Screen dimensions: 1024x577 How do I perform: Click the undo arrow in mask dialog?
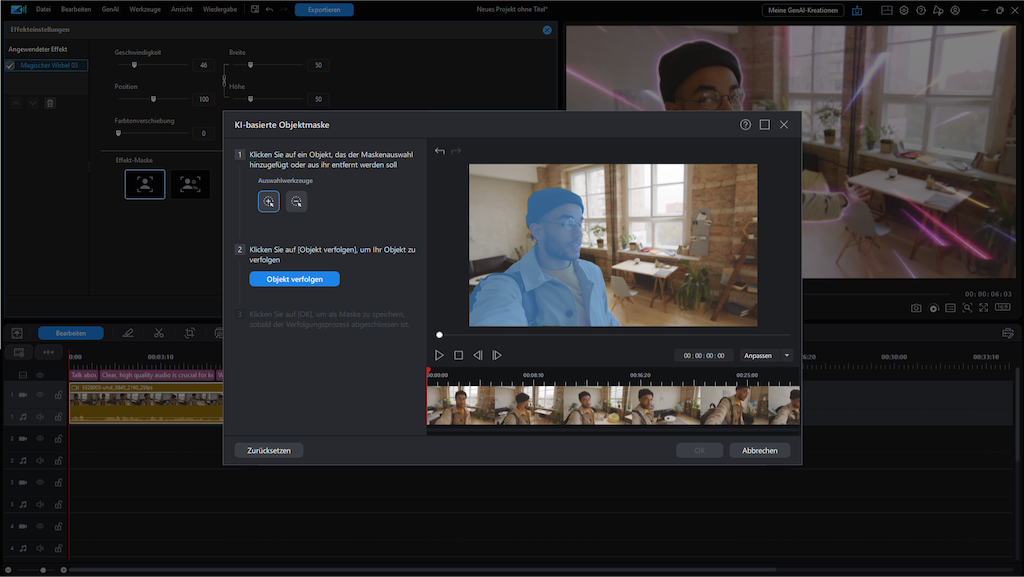[440, 151]
